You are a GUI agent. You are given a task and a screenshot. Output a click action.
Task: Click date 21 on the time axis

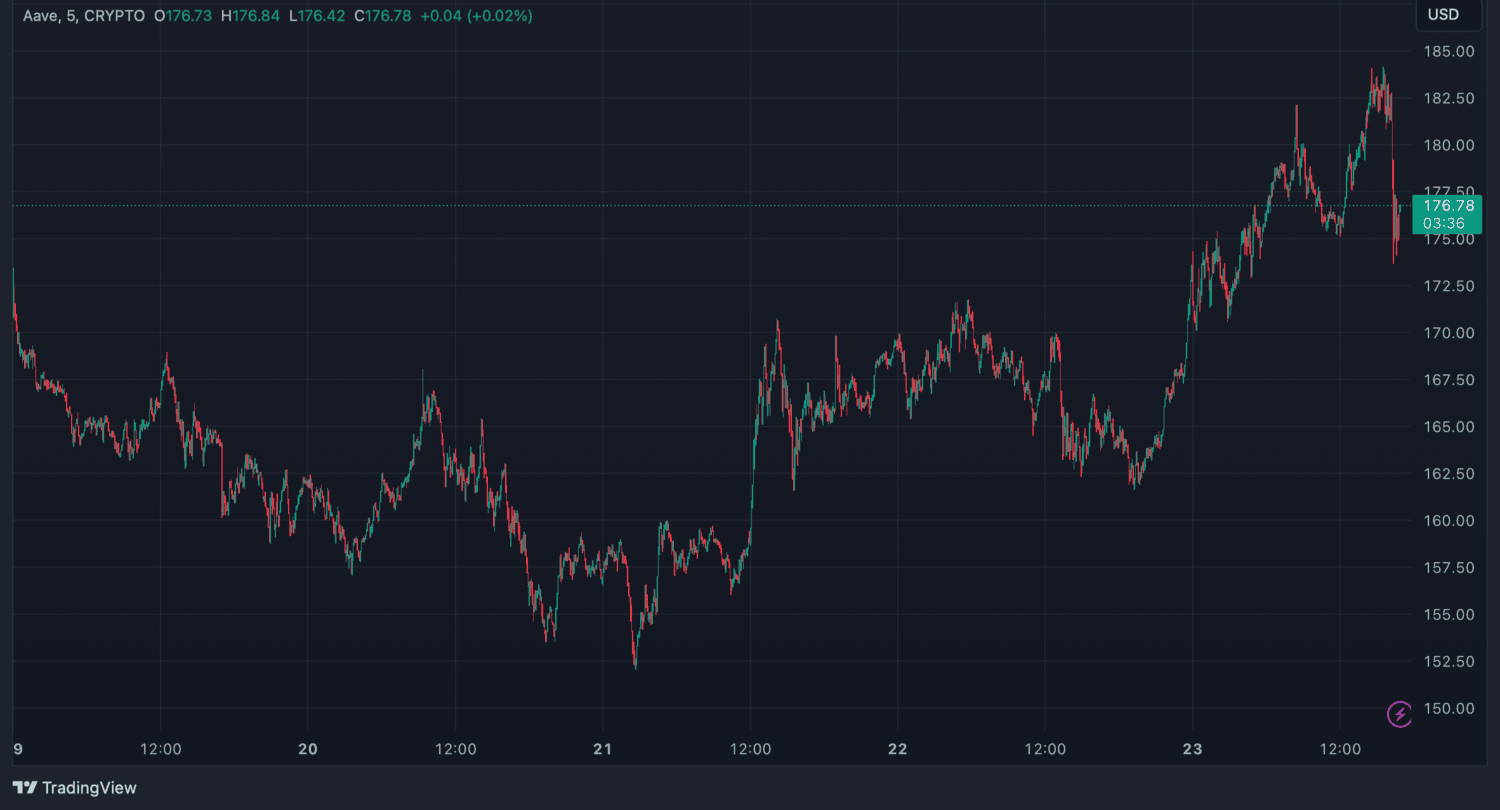click(x=603, y=749)
